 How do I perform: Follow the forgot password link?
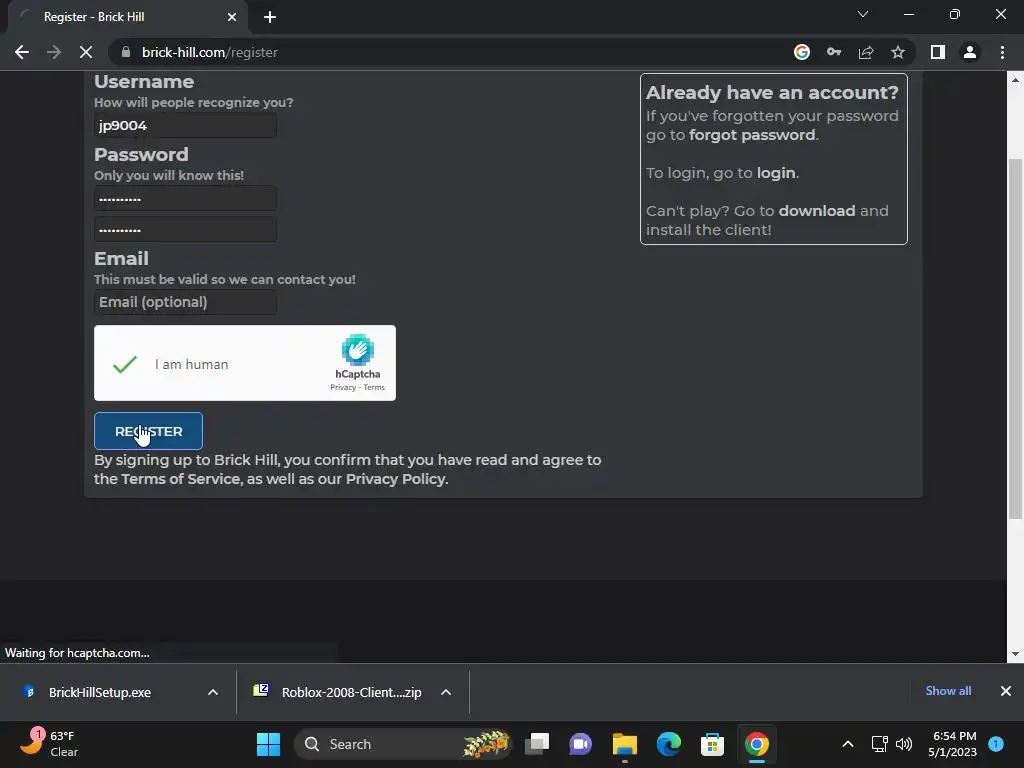[752, 135]
